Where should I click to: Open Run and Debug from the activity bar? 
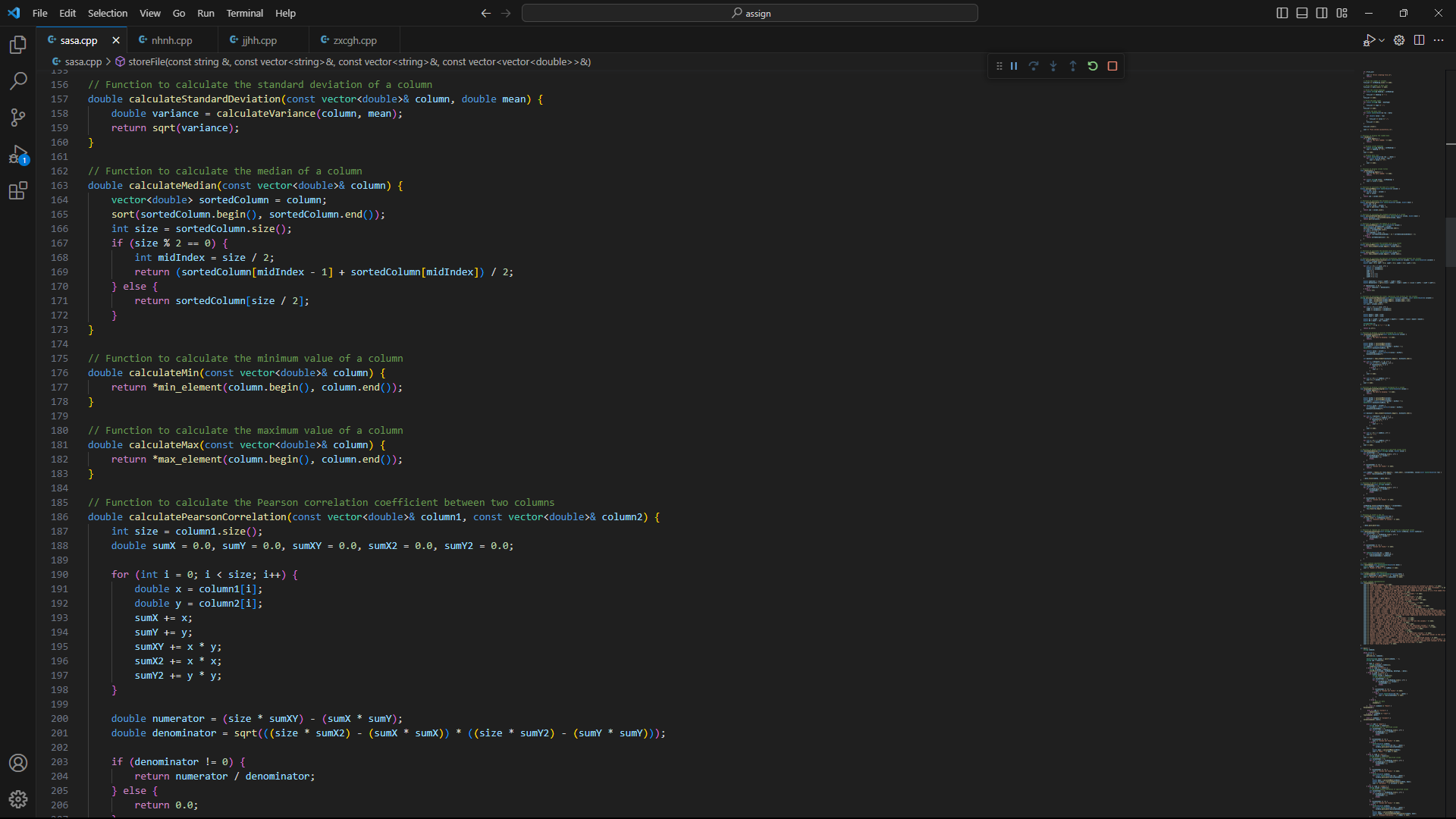click(x=18, y=155)
